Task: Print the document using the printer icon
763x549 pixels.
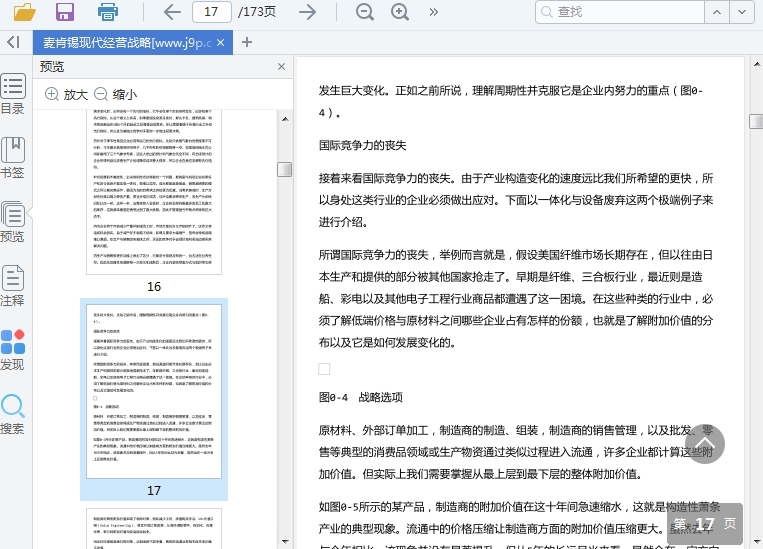Action: point(108,12)
